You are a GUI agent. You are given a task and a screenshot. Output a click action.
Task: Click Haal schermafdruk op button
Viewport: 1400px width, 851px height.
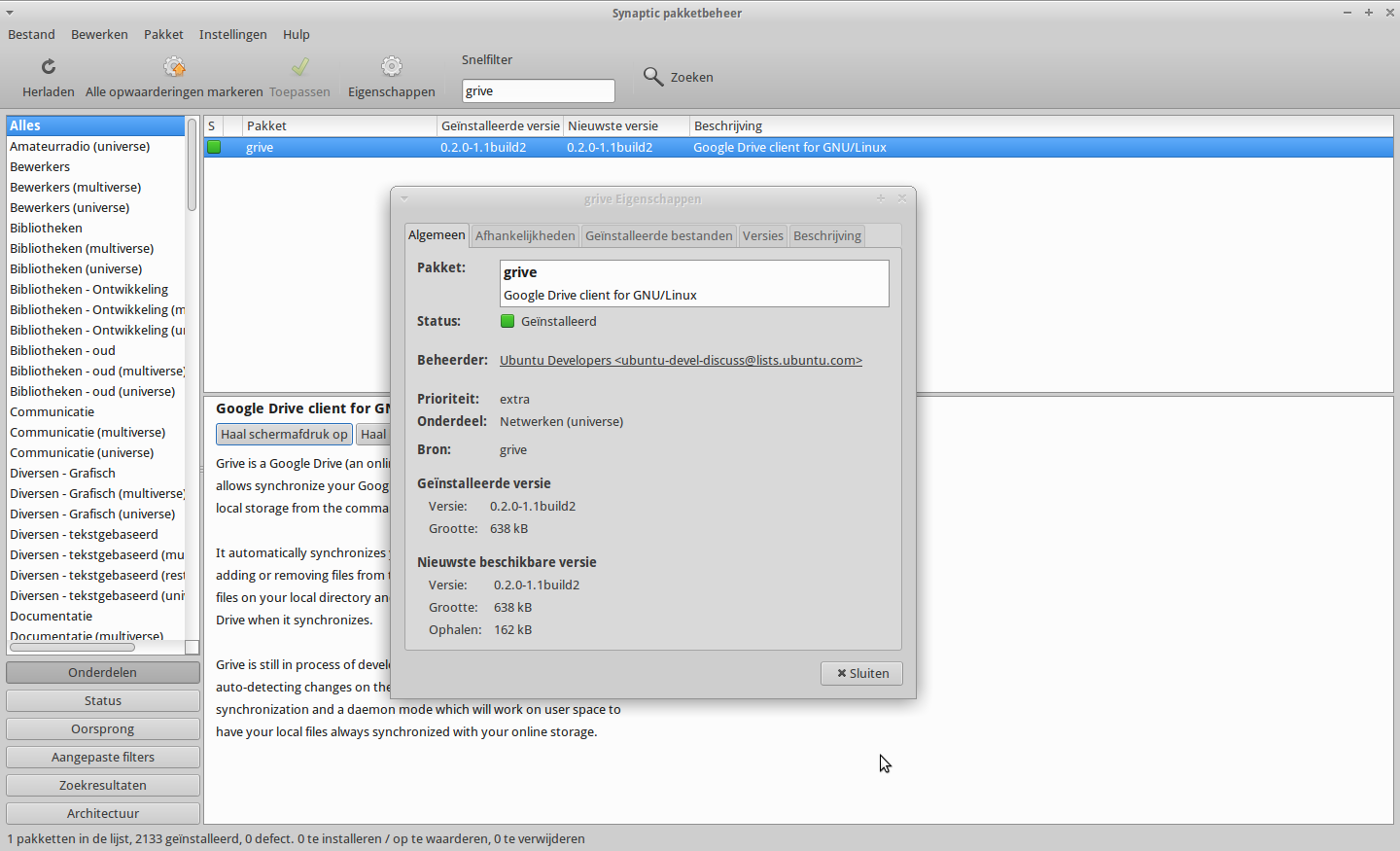tap(284, 434)
